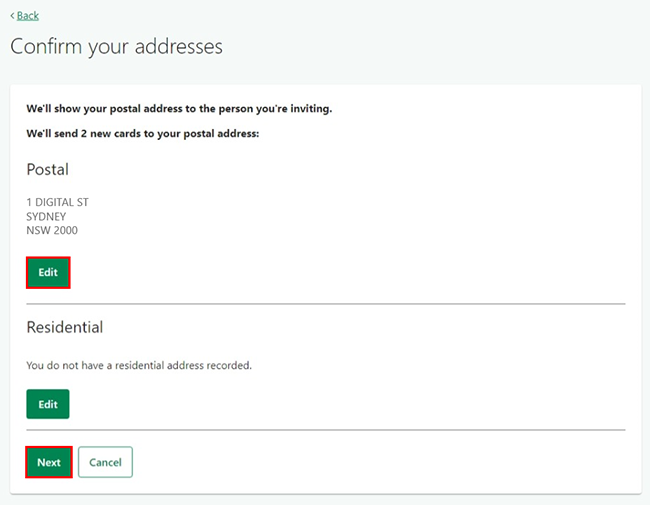Screen dimensions: 650x505
Task: Click the Back chevron arrow icon
Action: [12, 16]
